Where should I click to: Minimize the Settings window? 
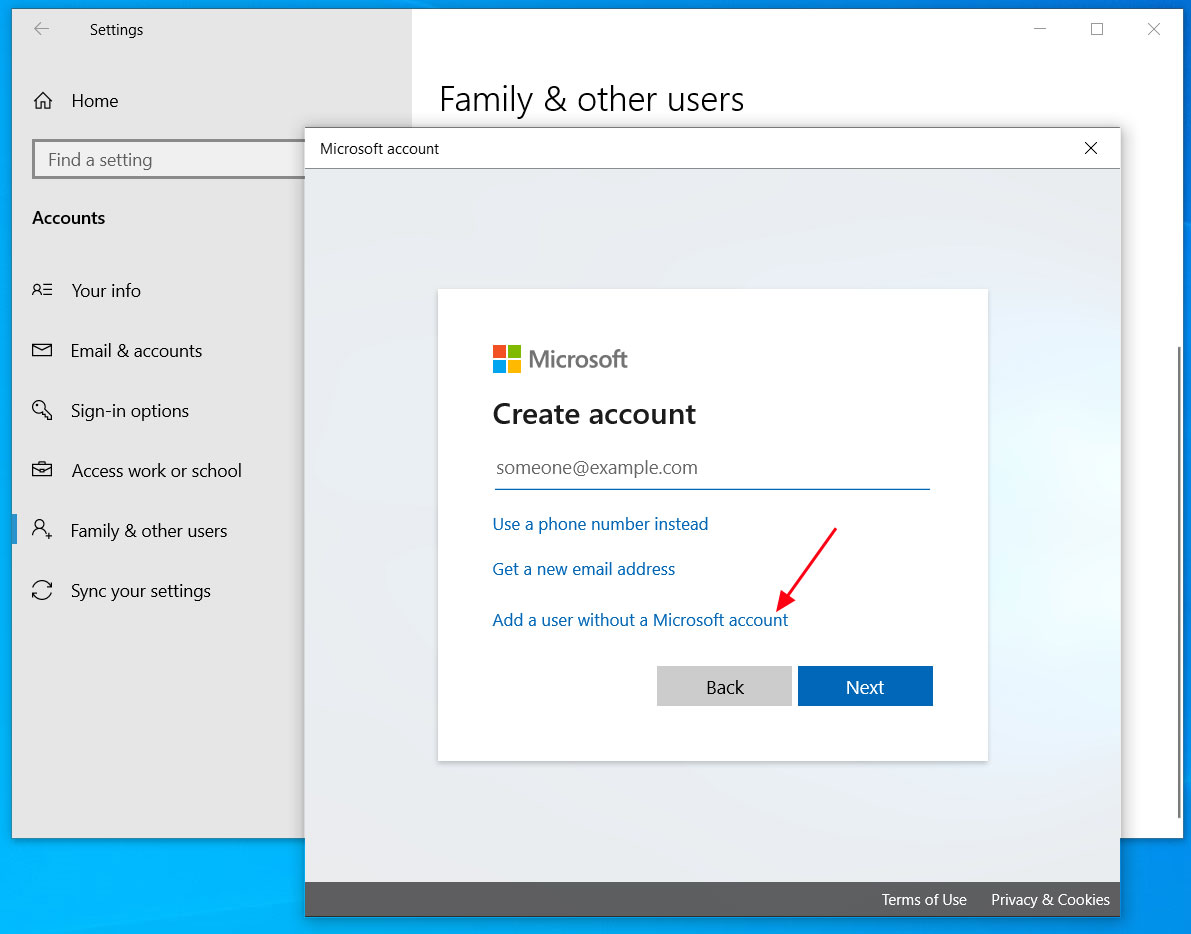(1040, 29)
